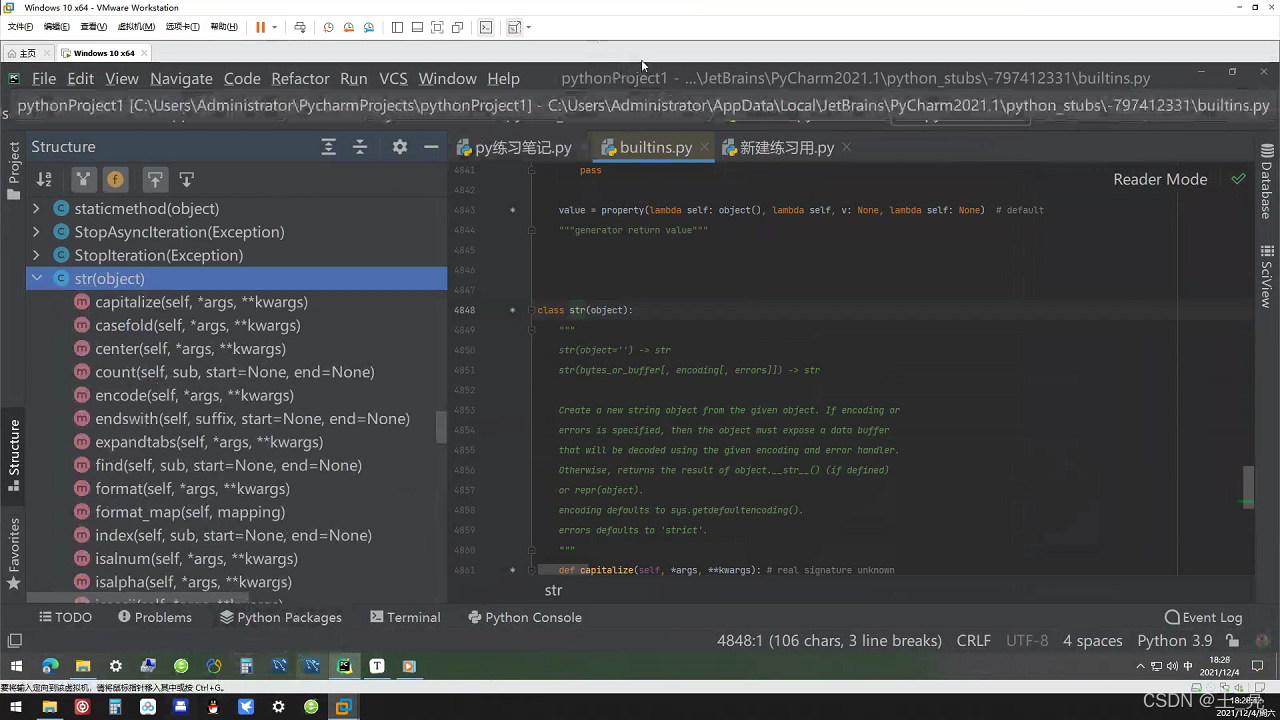Image resolution: width=1280 pixels, height=720 pixels.
Task: Expand StopIteration(Exception) class node
Action: [37, 255]
